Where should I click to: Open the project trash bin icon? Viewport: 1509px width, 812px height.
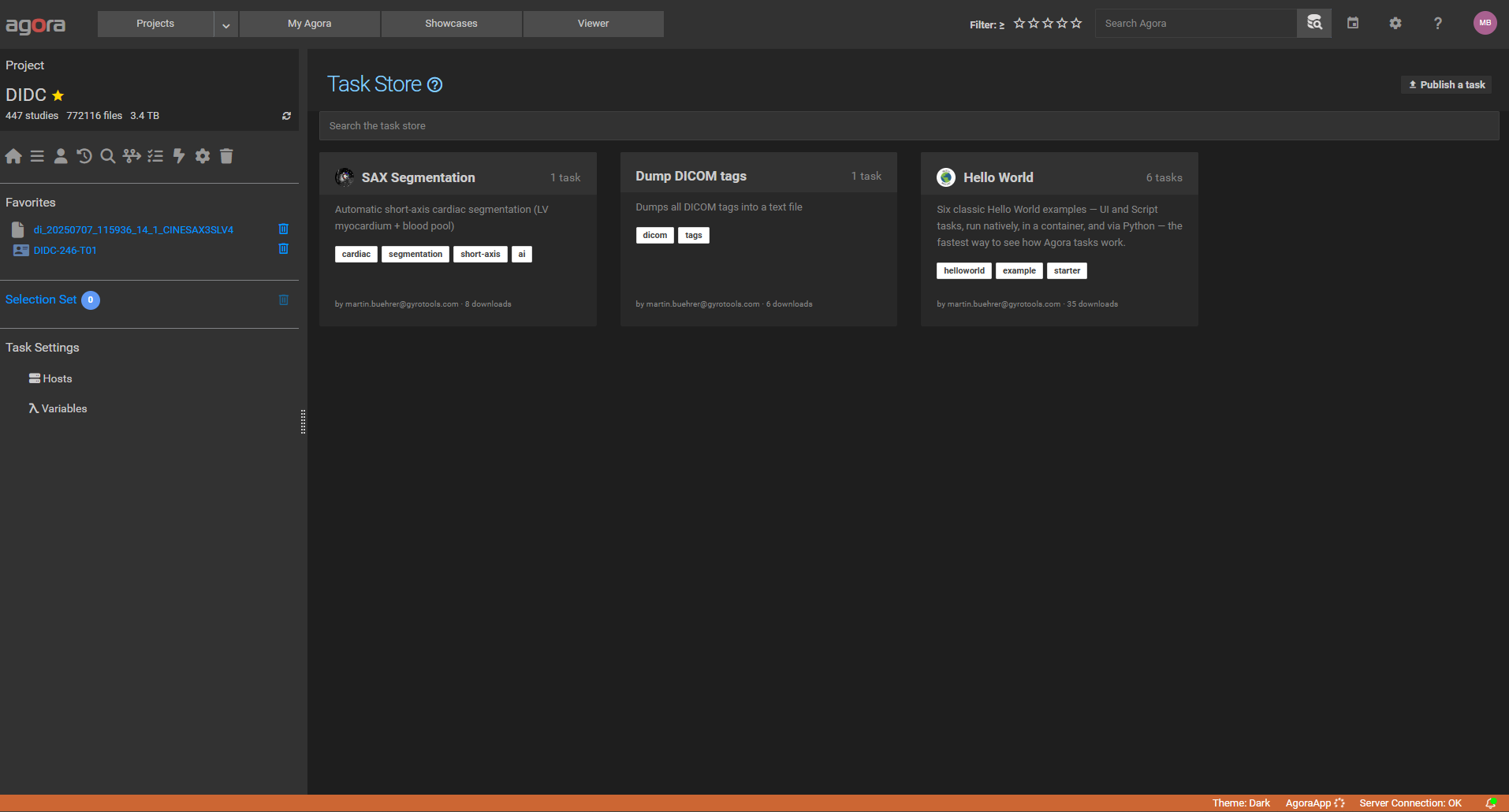click(x=226, y=156)
